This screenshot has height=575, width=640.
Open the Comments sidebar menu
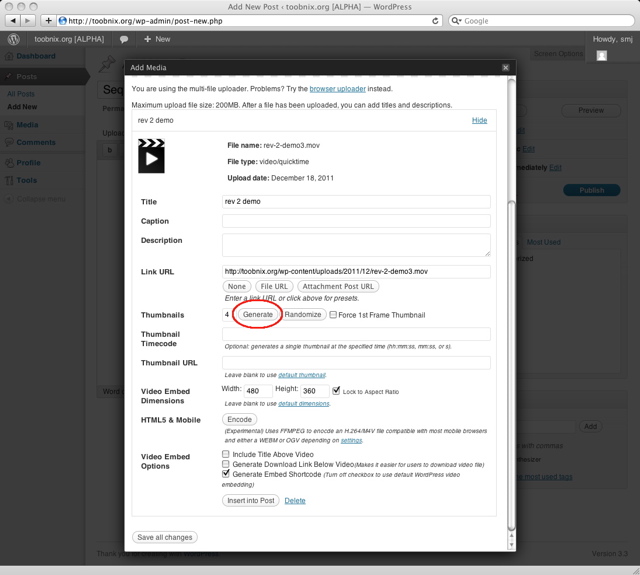(x=36, y=142)
